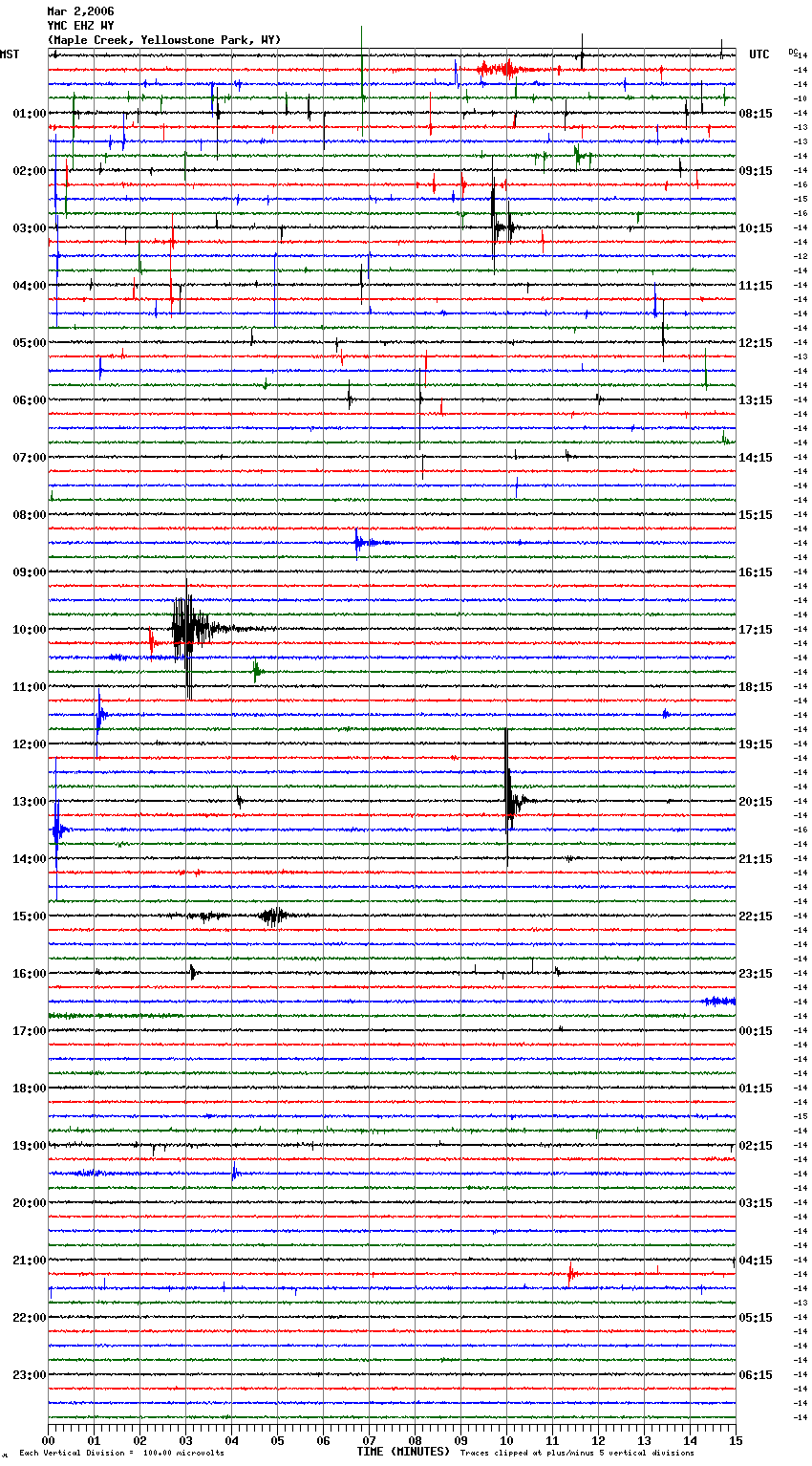
Task: Click the "UTC" time zone label
Action: coord(759,54)
